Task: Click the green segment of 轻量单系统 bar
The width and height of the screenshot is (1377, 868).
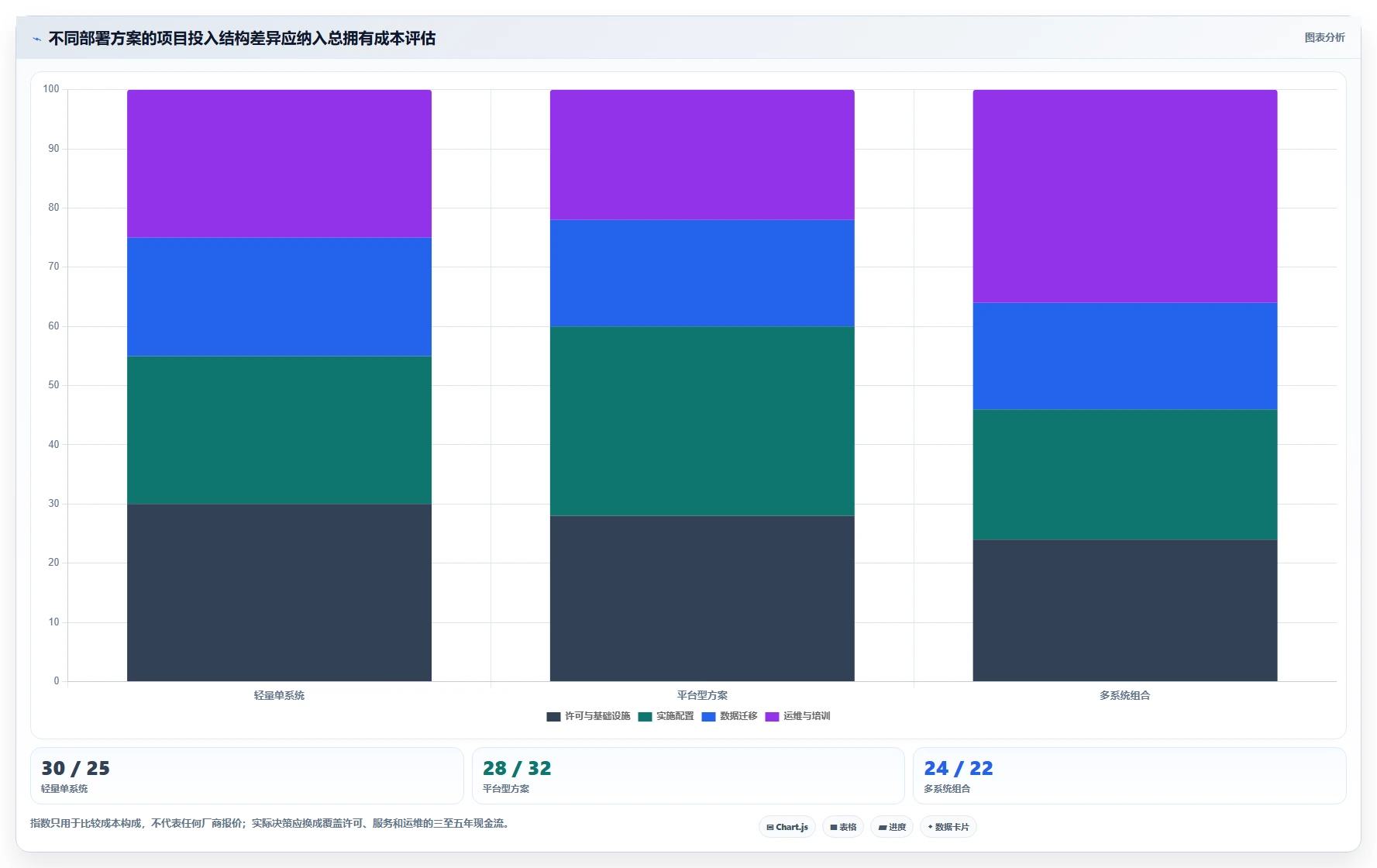Action: [279, 430]
